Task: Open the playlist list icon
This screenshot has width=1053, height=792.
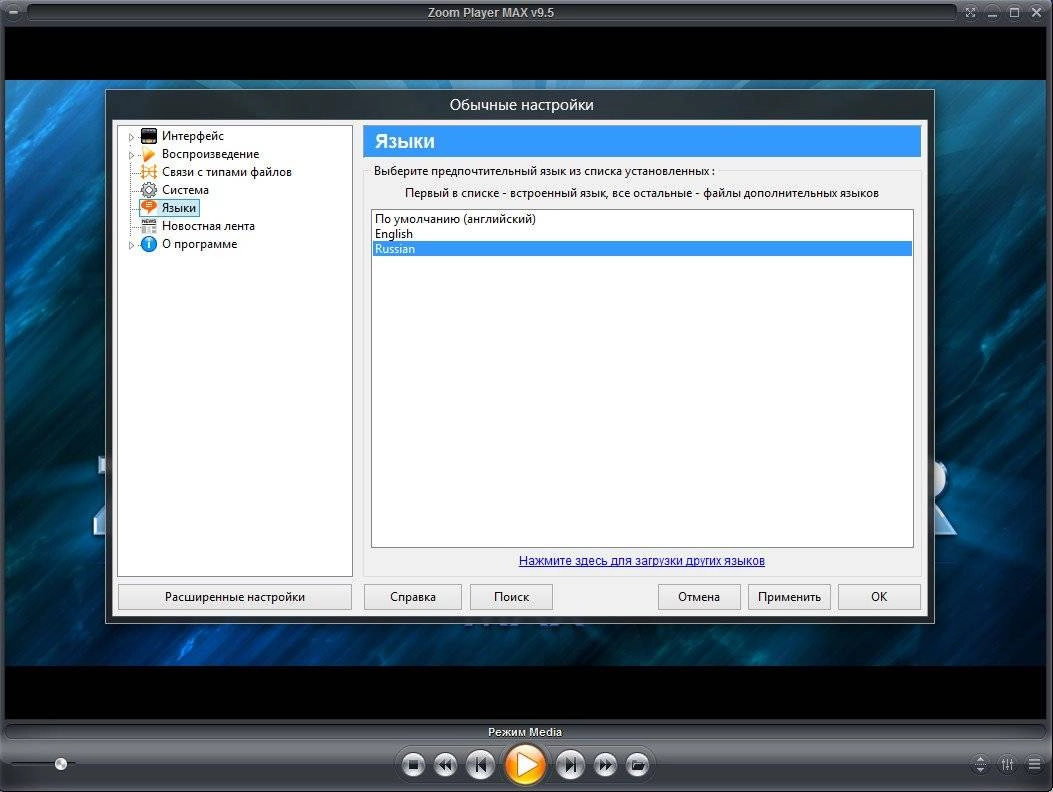Action: [x=1034, y=764]
